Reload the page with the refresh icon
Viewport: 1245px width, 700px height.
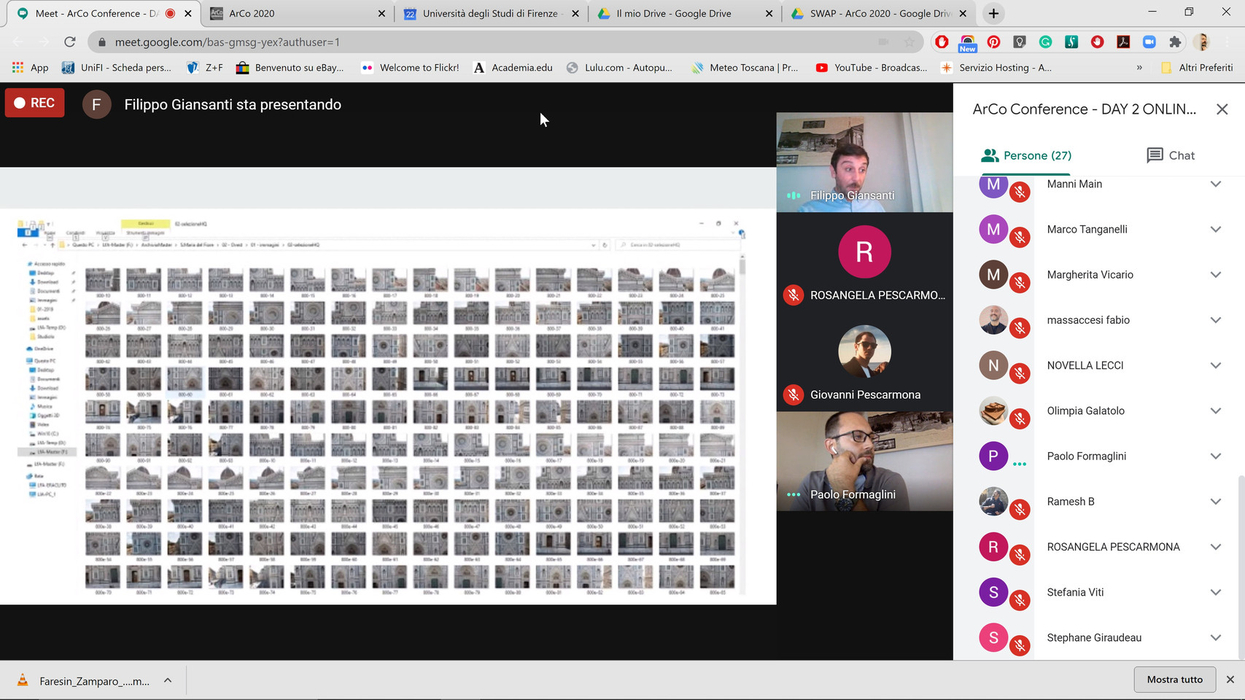click(x=69, y=42)
